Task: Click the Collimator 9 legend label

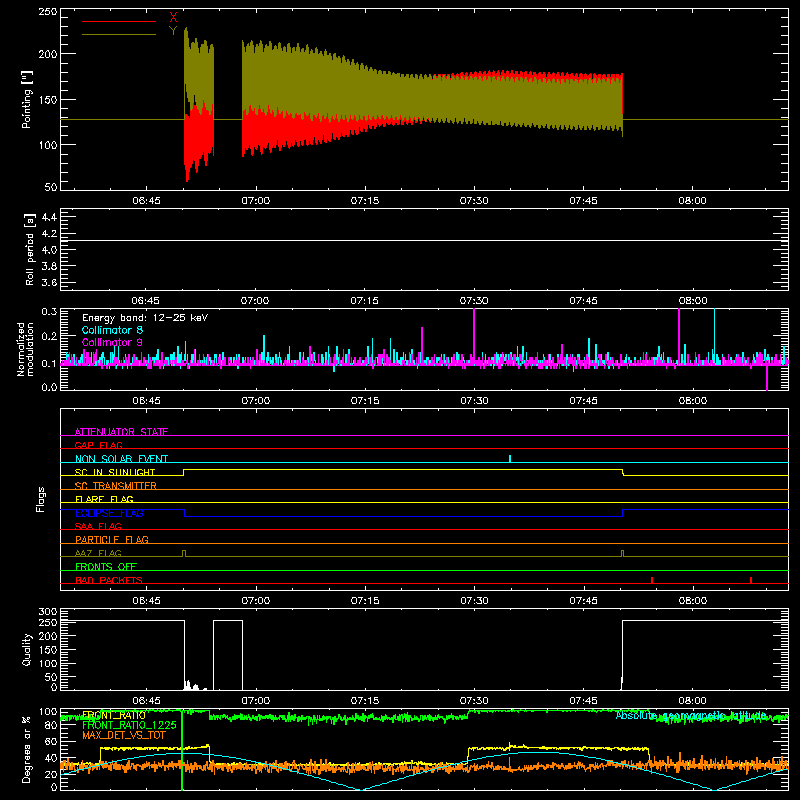Action: point(112,342)
